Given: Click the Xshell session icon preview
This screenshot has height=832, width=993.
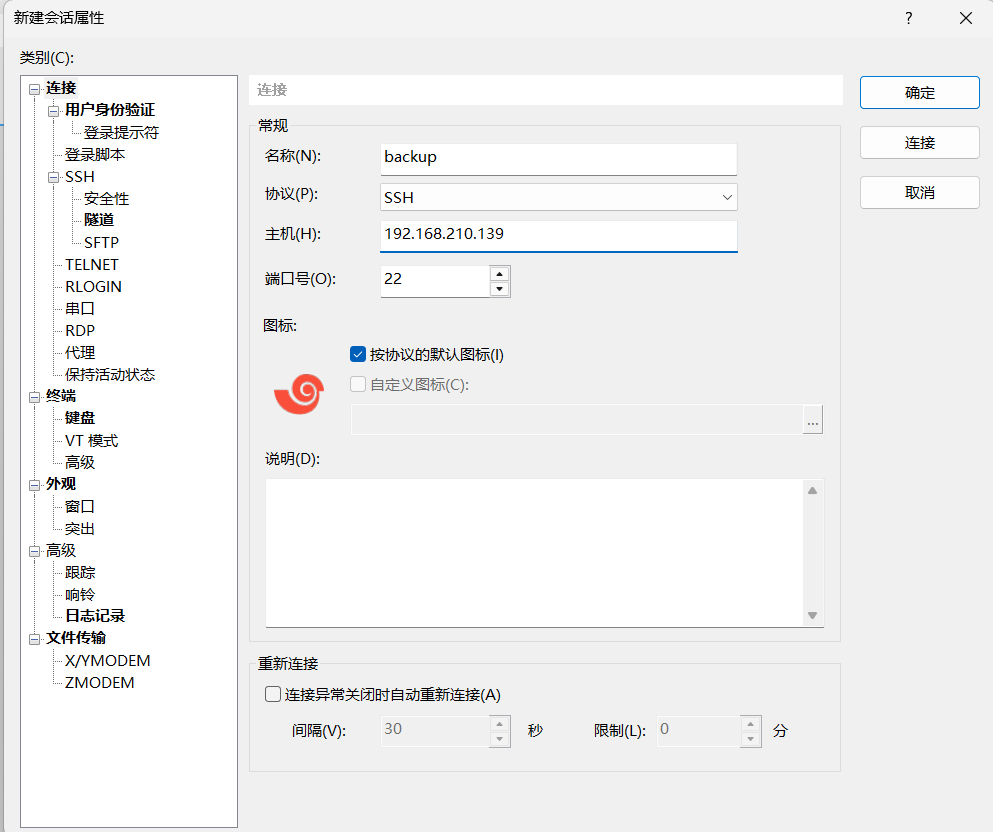Looking at the screenshot, I should [299, 394].
